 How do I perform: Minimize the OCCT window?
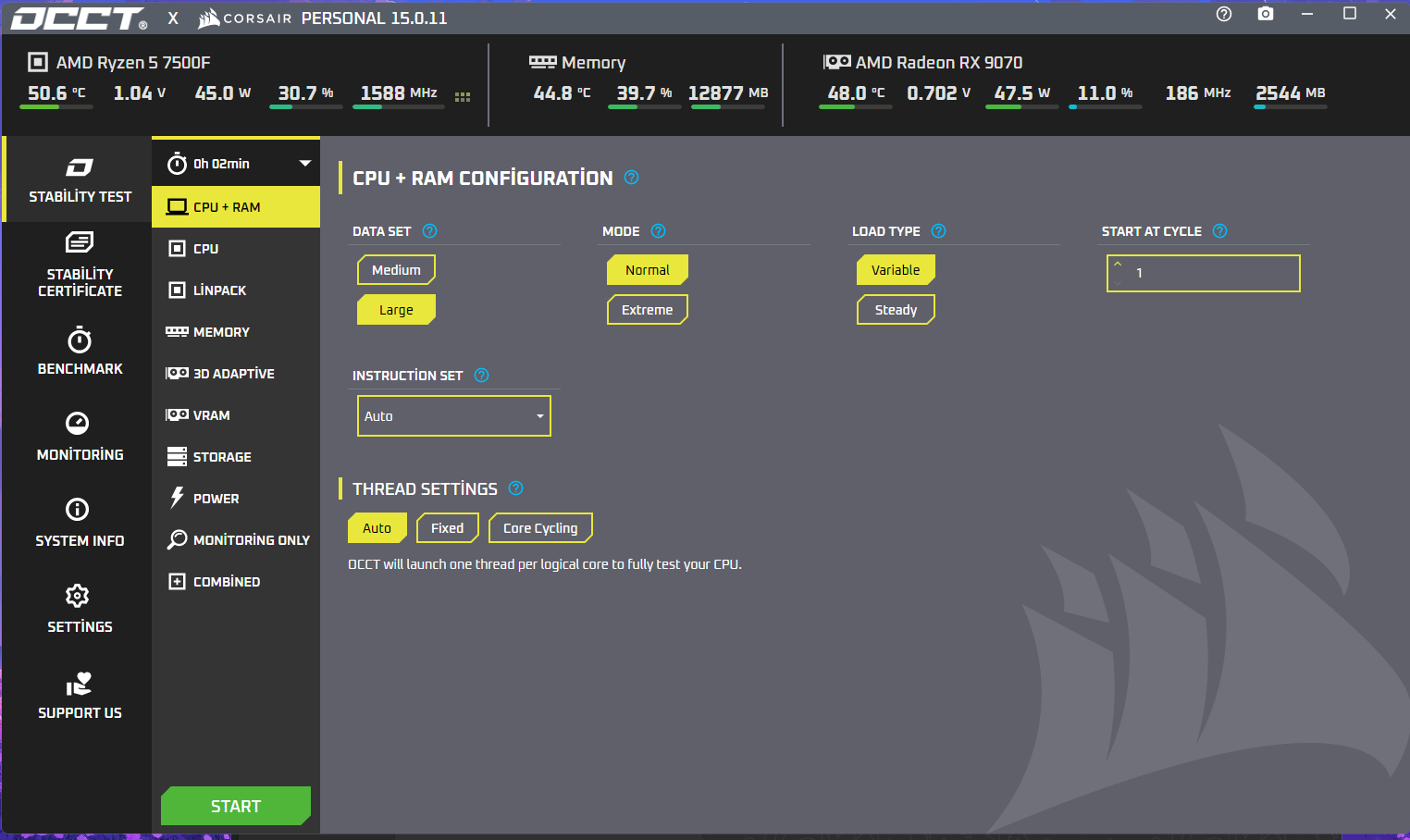1307,14
